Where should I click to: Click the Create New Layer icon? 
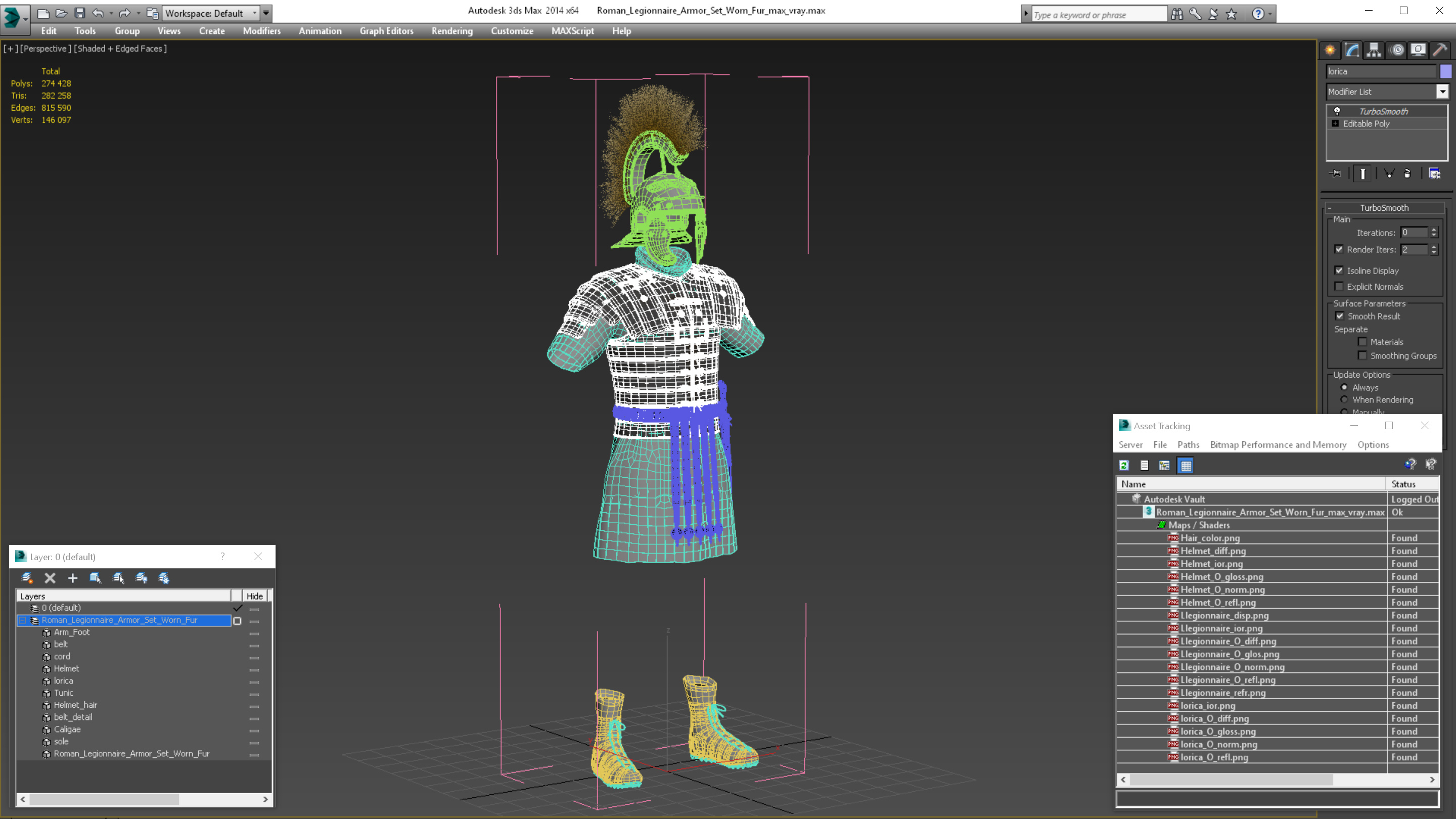point(27,578)
